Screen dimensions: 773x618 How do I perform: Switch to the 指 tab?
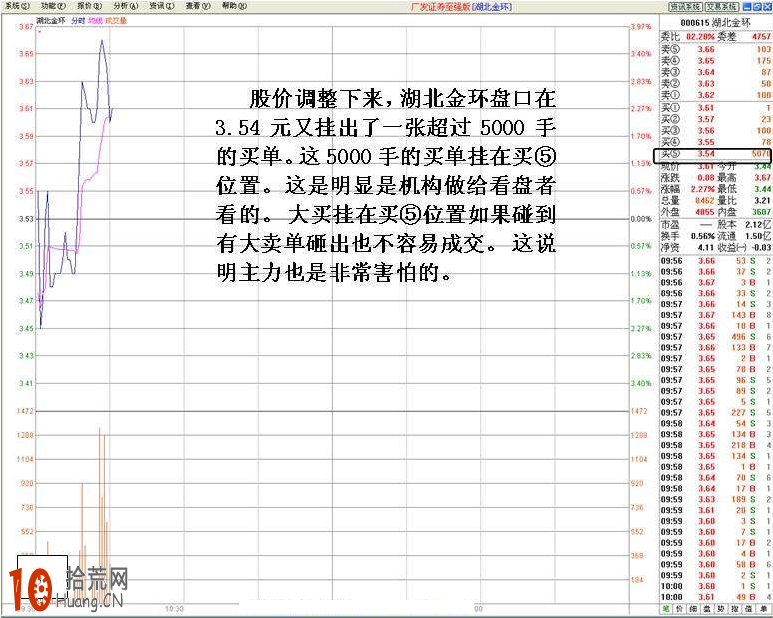734,610
